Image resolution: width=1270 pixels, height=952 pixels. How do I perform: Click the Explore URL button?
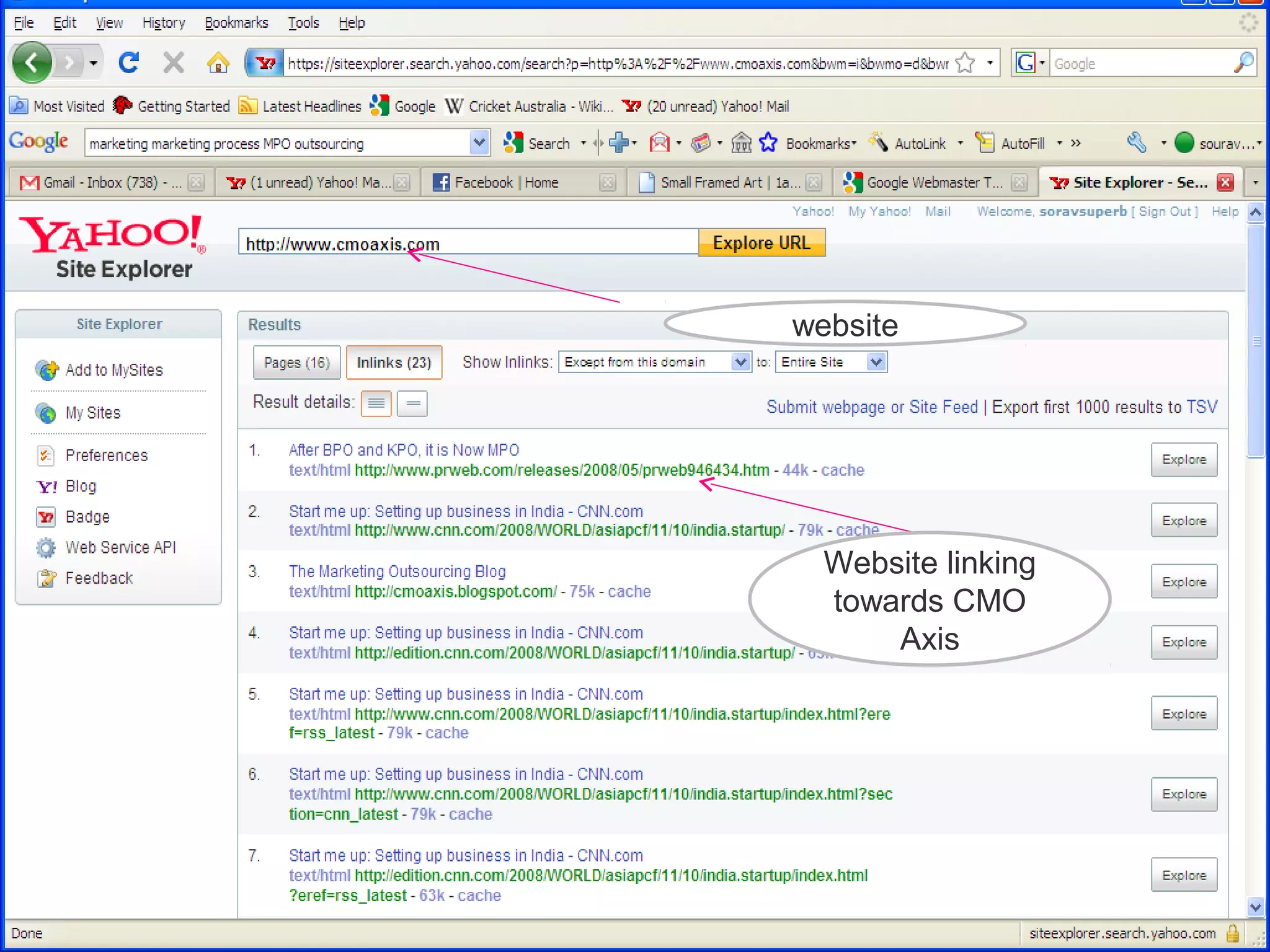762,242
